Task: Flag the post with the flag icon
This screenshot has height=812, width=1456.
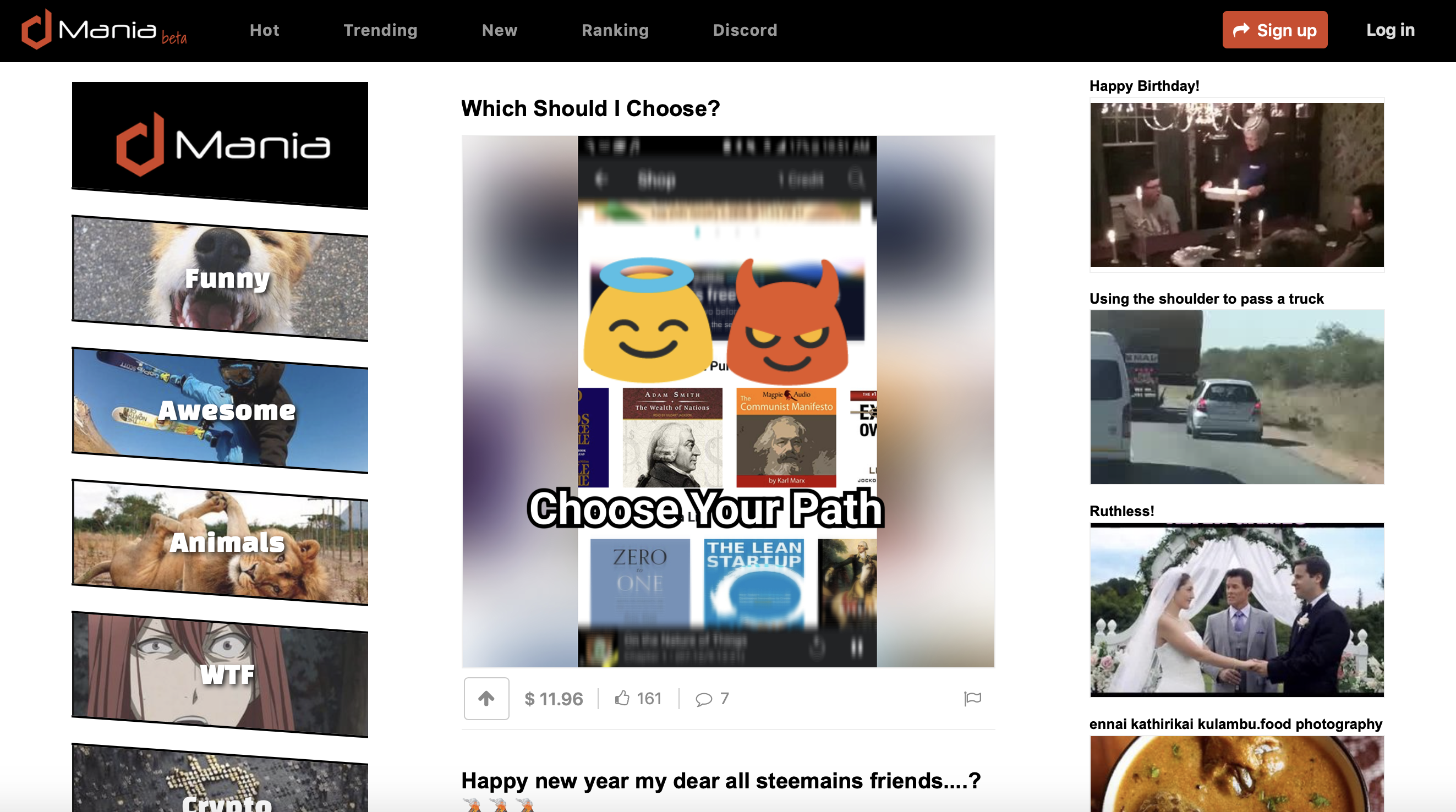Action: 972,699
